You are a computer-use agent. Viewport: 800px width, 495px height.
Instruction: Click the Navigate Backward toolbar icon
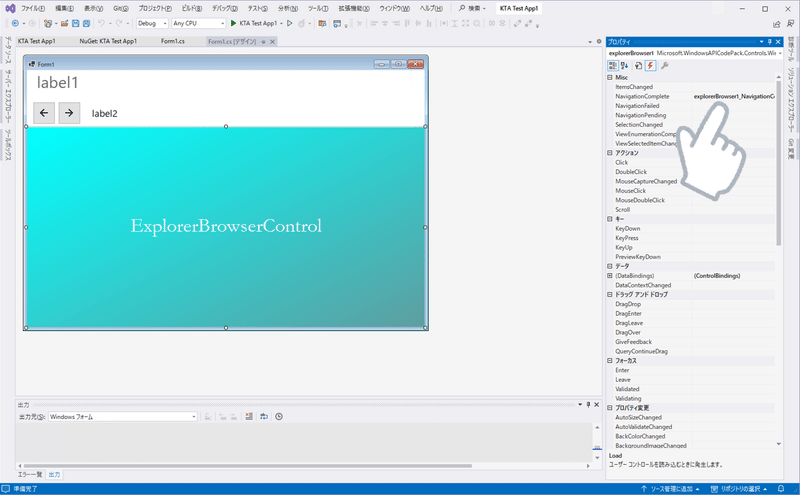click(15, 23)
